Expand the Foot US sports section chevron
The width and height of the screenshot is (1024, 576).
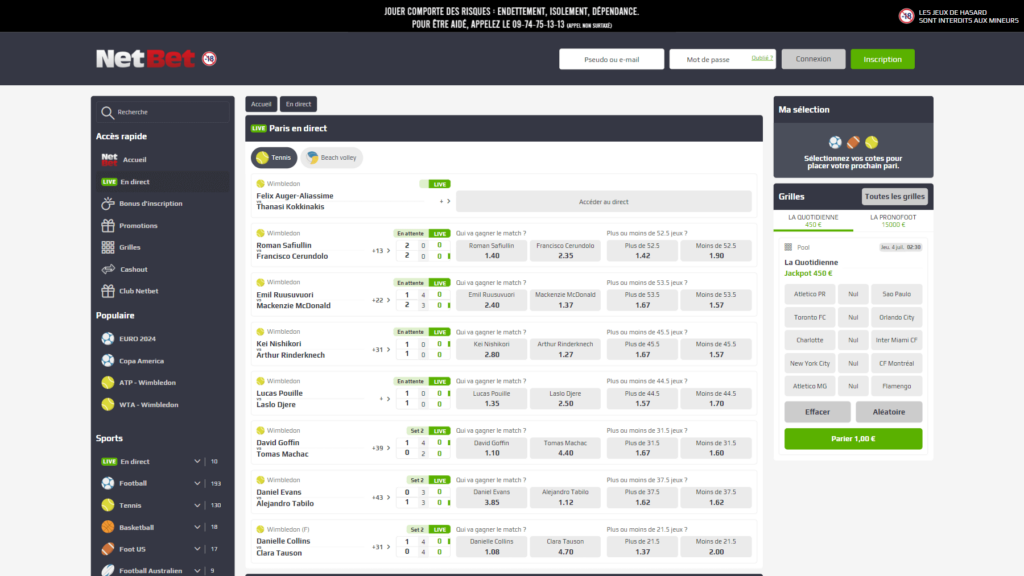[x=197, y=549]
